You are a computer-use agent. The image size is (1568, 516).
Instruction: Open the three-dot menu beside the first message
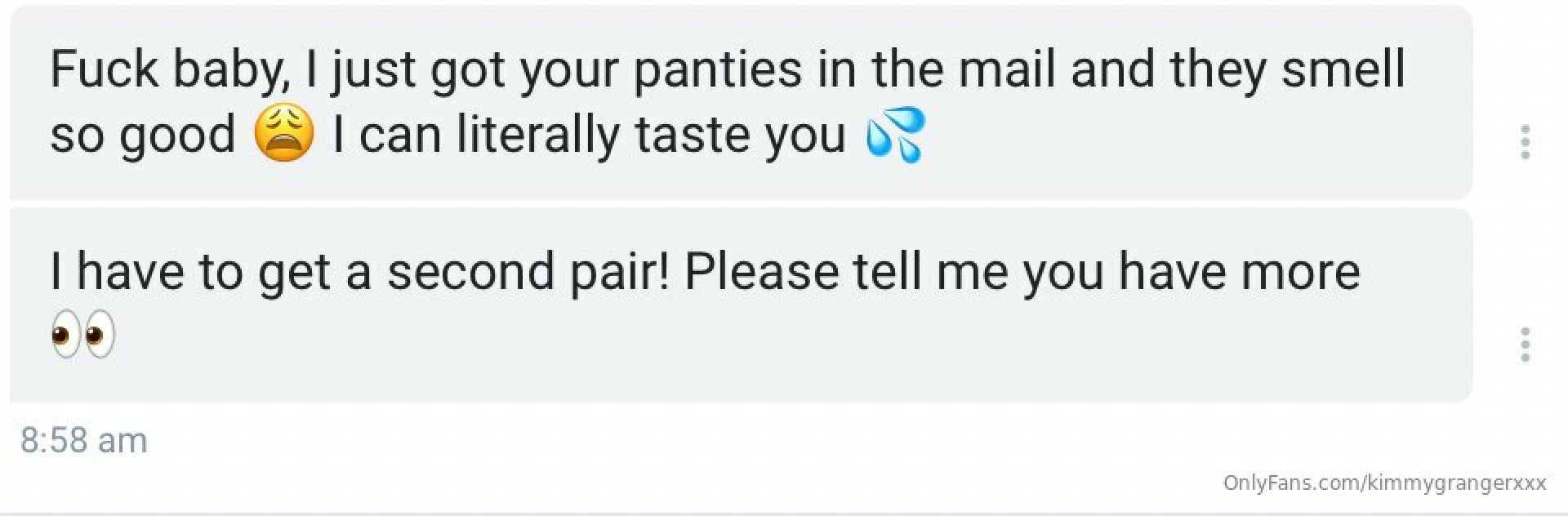tap(1524, 142)
